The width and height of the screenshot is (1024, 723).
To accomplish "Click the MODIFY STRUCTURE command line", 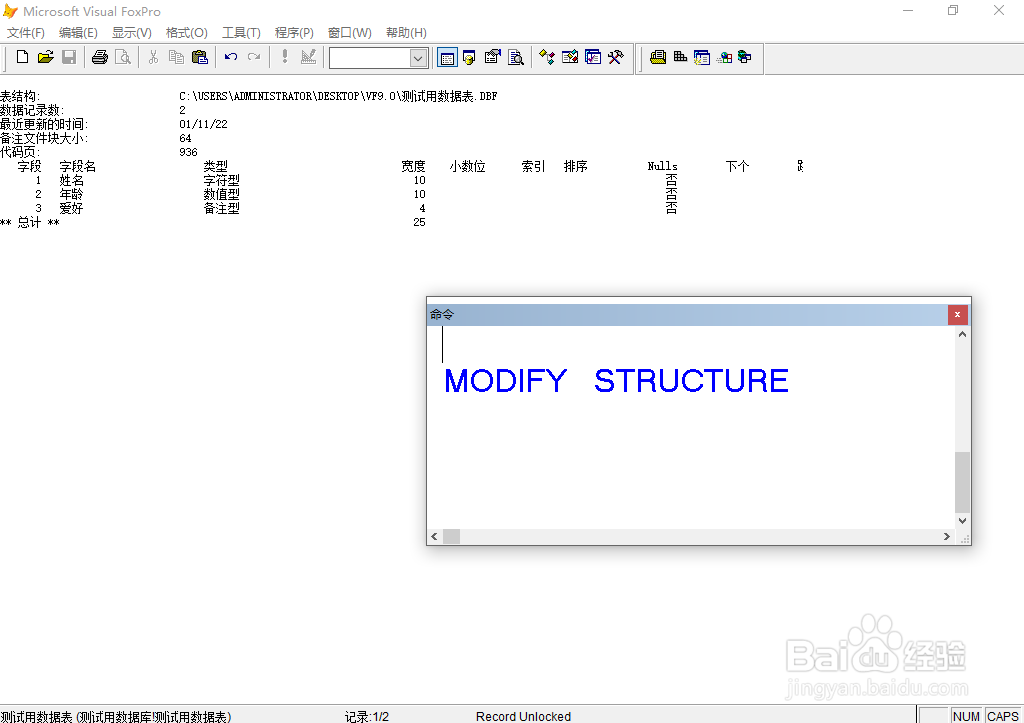I will click(616, 381).
